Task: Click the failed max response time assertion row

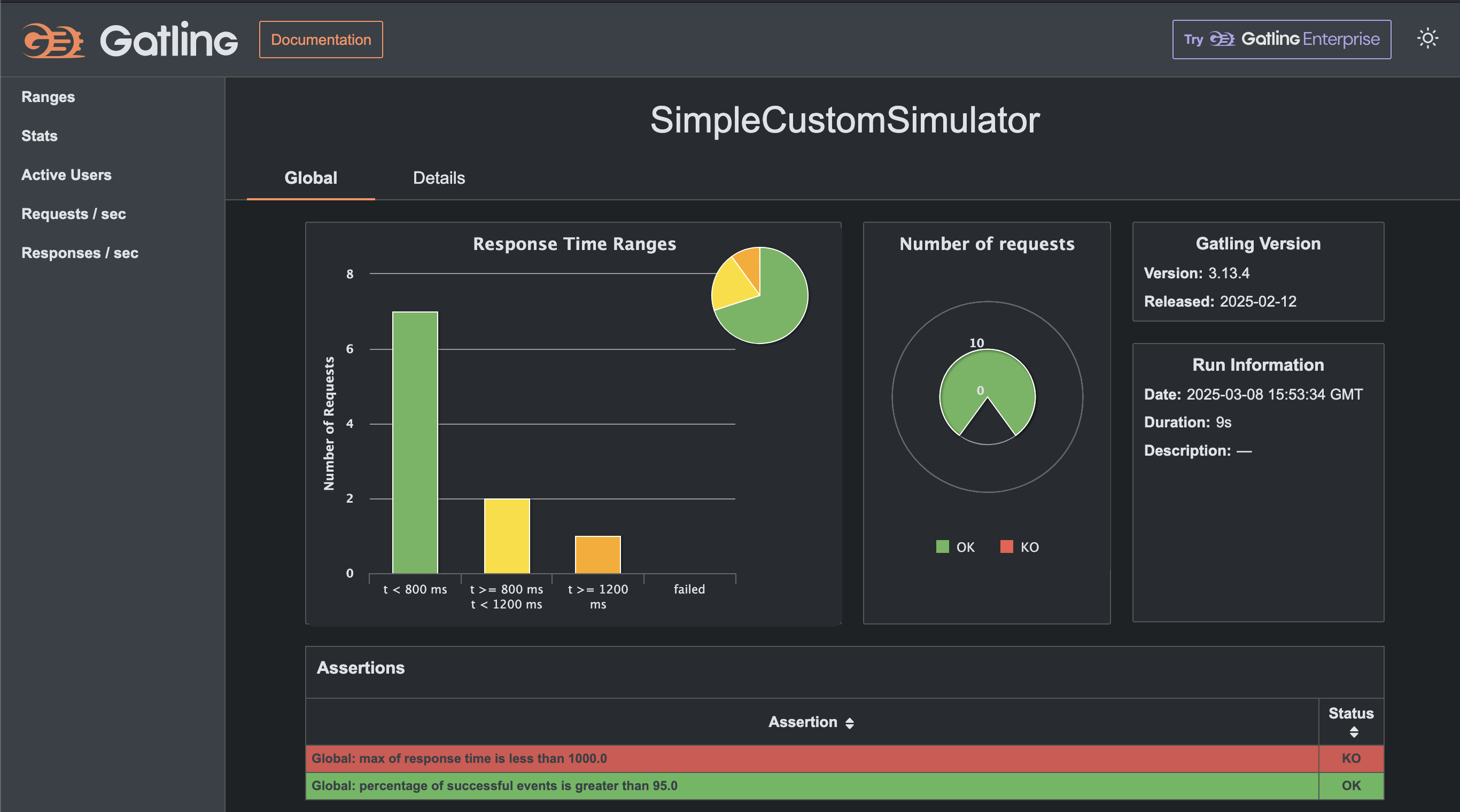Action: 811,758
